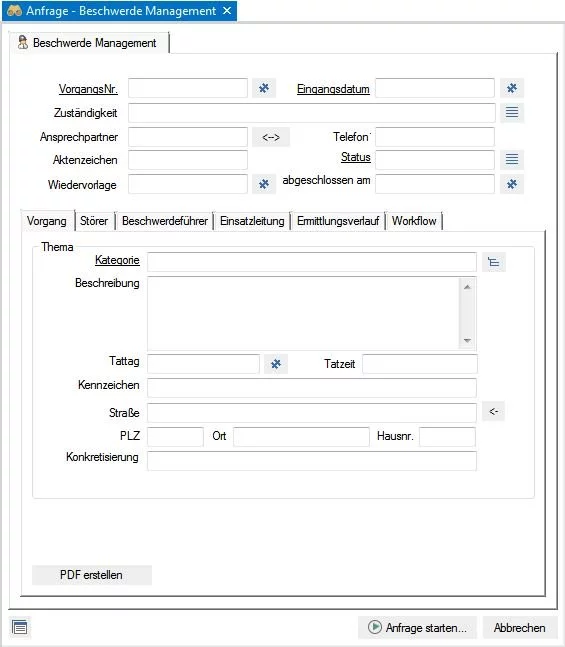Switch to the Vorgang tab
Viewport: 565px width, 647px height.
click(47, 221)
